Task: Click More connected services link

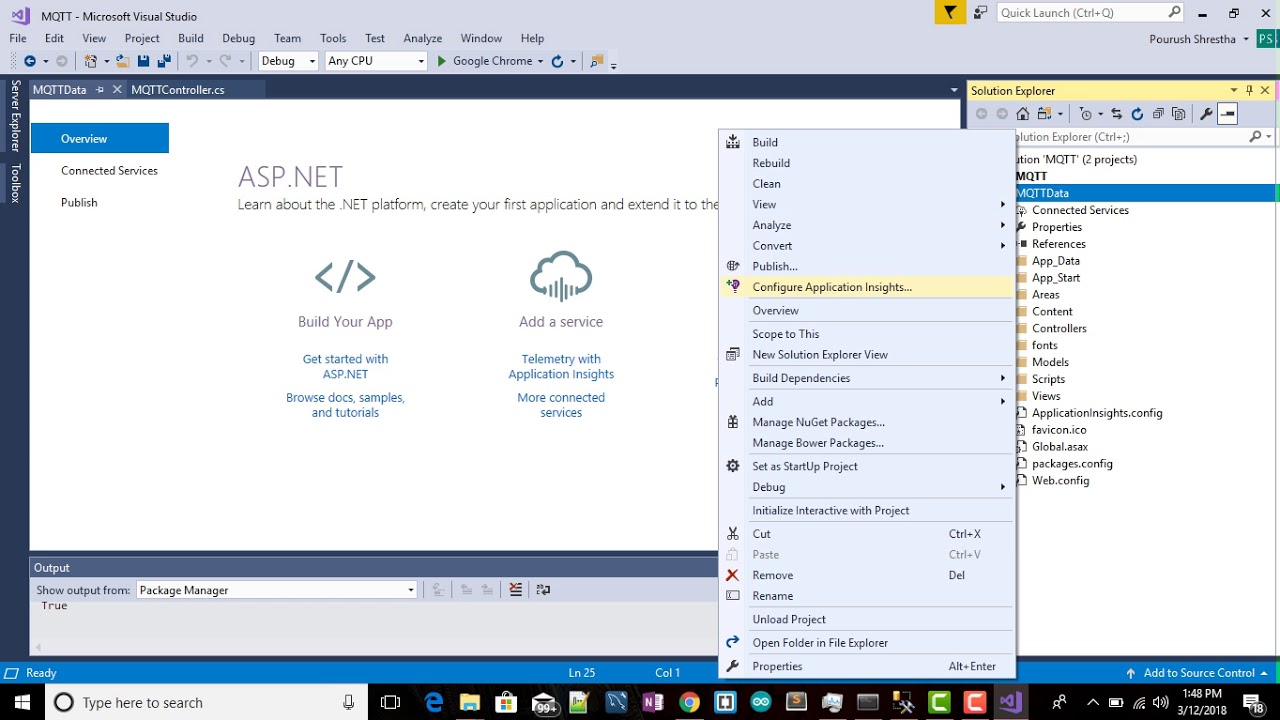Action: pyautogui.click(x=561, y=405)
